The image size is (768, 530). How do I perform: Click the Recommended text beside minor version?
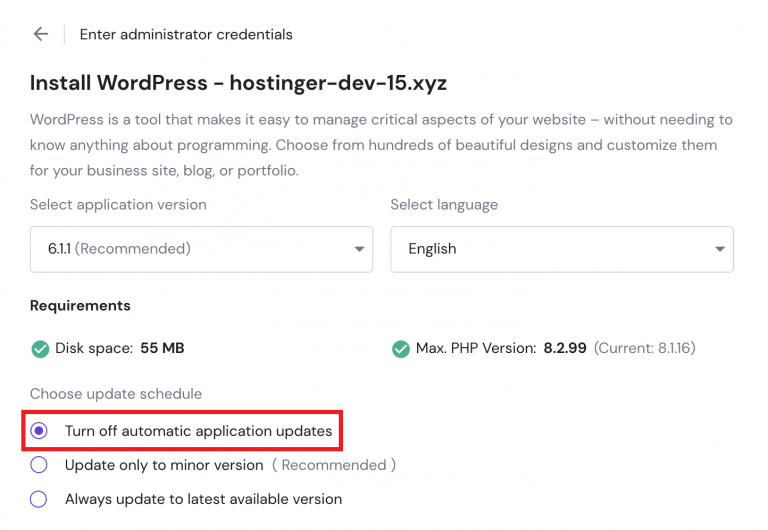pyautogui.click(x=334, y=465)
